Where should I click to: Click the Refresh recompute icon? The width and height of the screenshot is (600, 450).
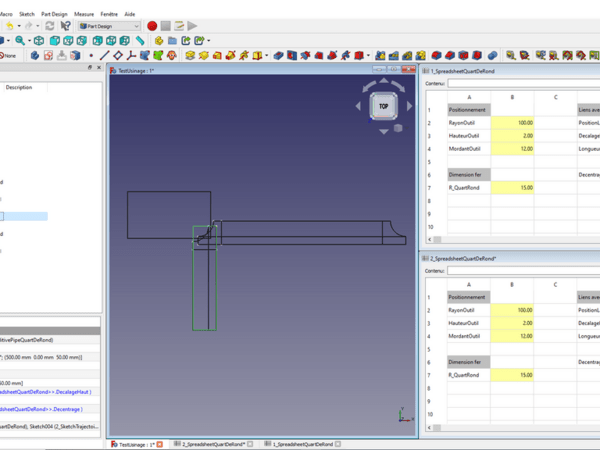click(49, 26)
